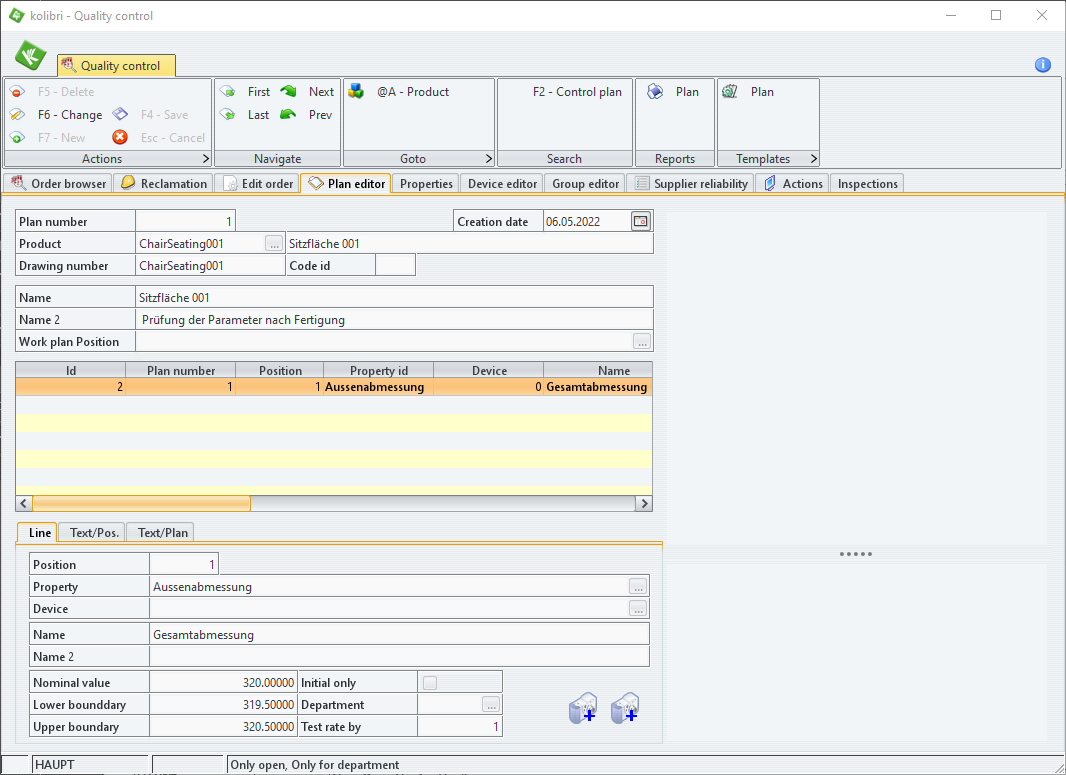Click the Drawing number field
The height and width of the screenshot is (775, 1066).
[210, 265]
